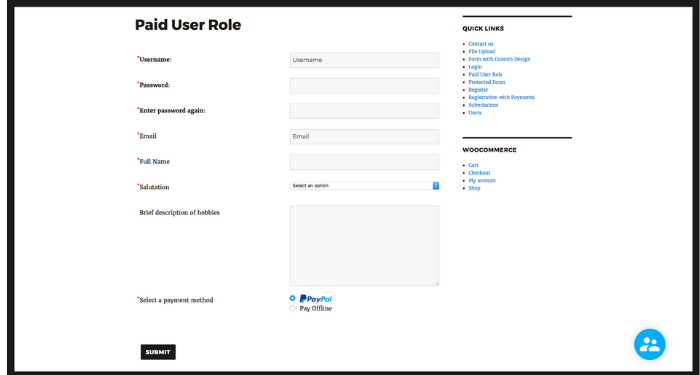Click the Quick Links heading
Screen dimensions: 700x375
click(483, 29)
